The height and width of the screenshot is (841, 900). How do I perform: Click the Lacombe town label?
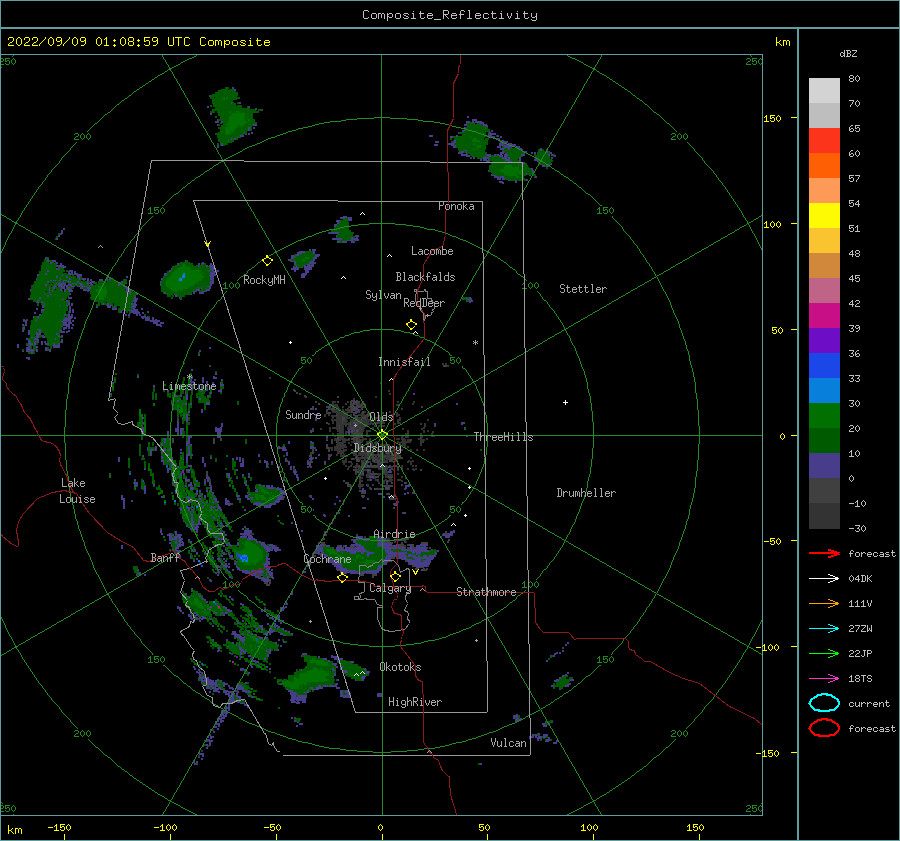tap(432, 251)
